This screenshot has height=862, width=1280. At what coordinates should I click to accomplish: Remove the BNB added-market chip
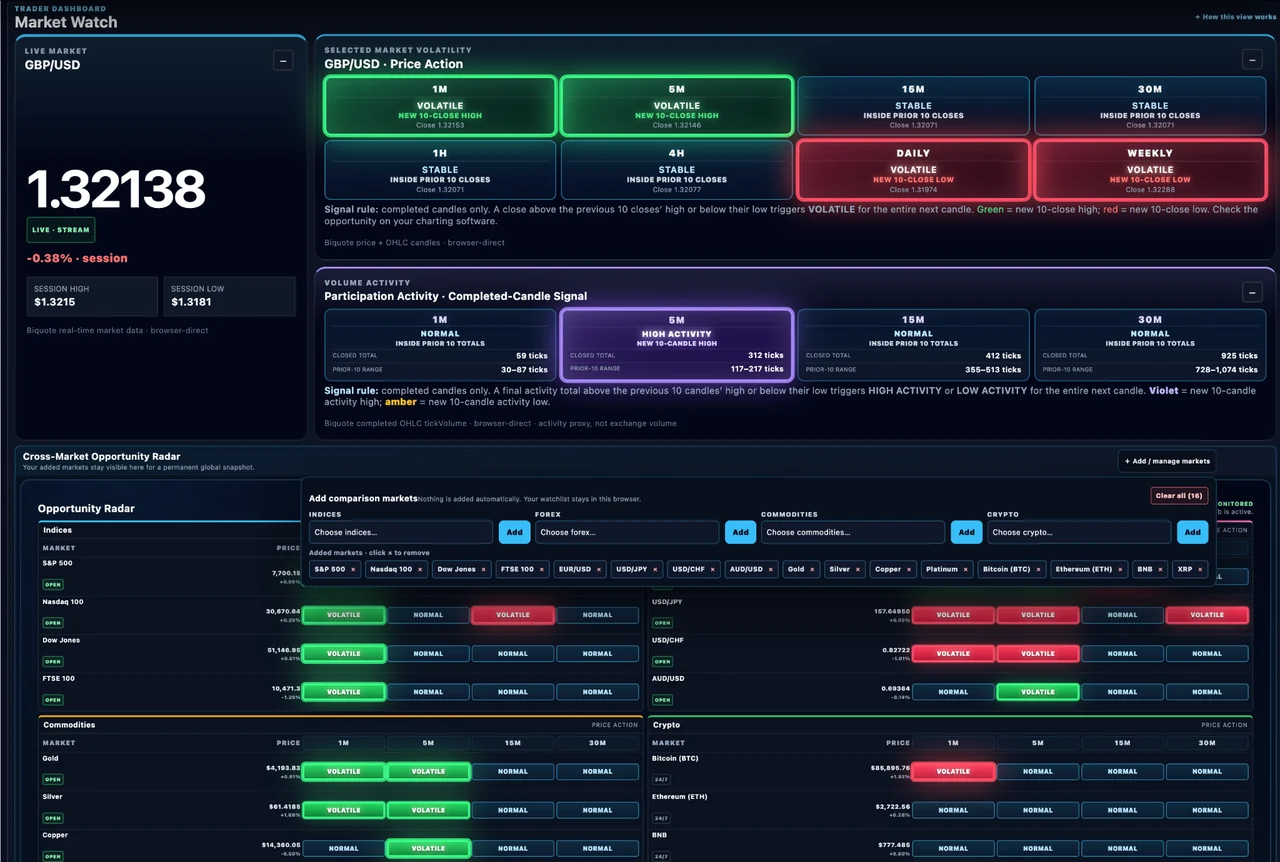[1158, 569]
